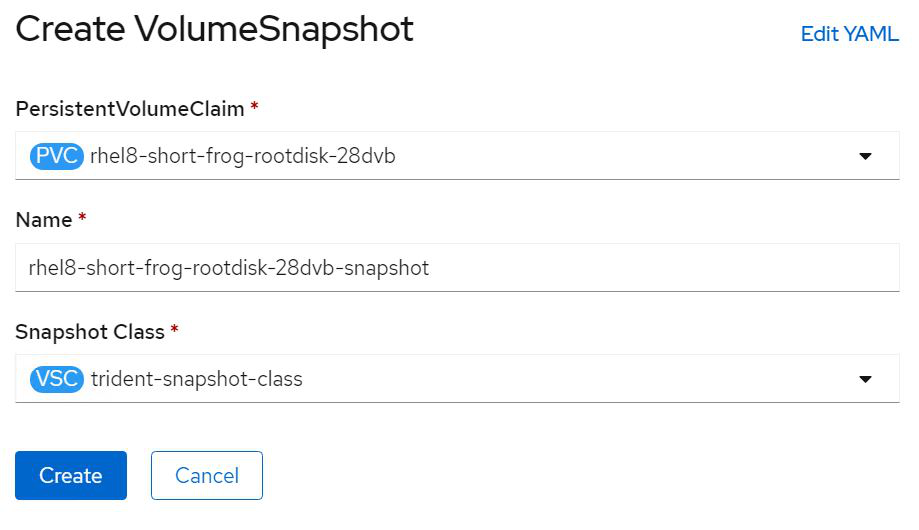The height and width of the screenshot is (530, 919).
Task: Click the red asterisk beside Snapshot Class
Action: coord(174,331)
